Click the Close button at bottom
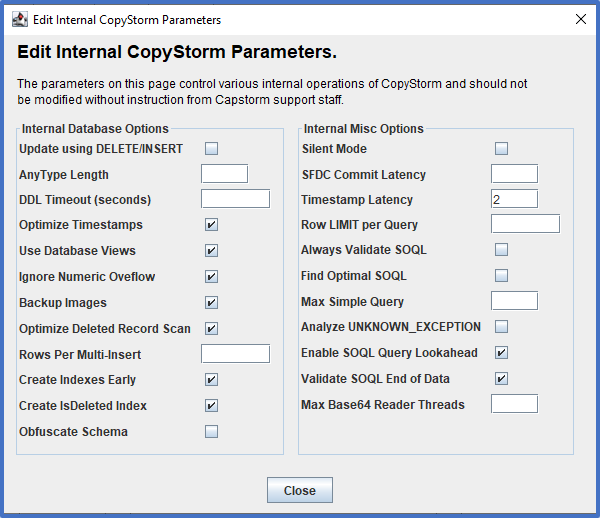The image size is (600, 518). point(300,490)
